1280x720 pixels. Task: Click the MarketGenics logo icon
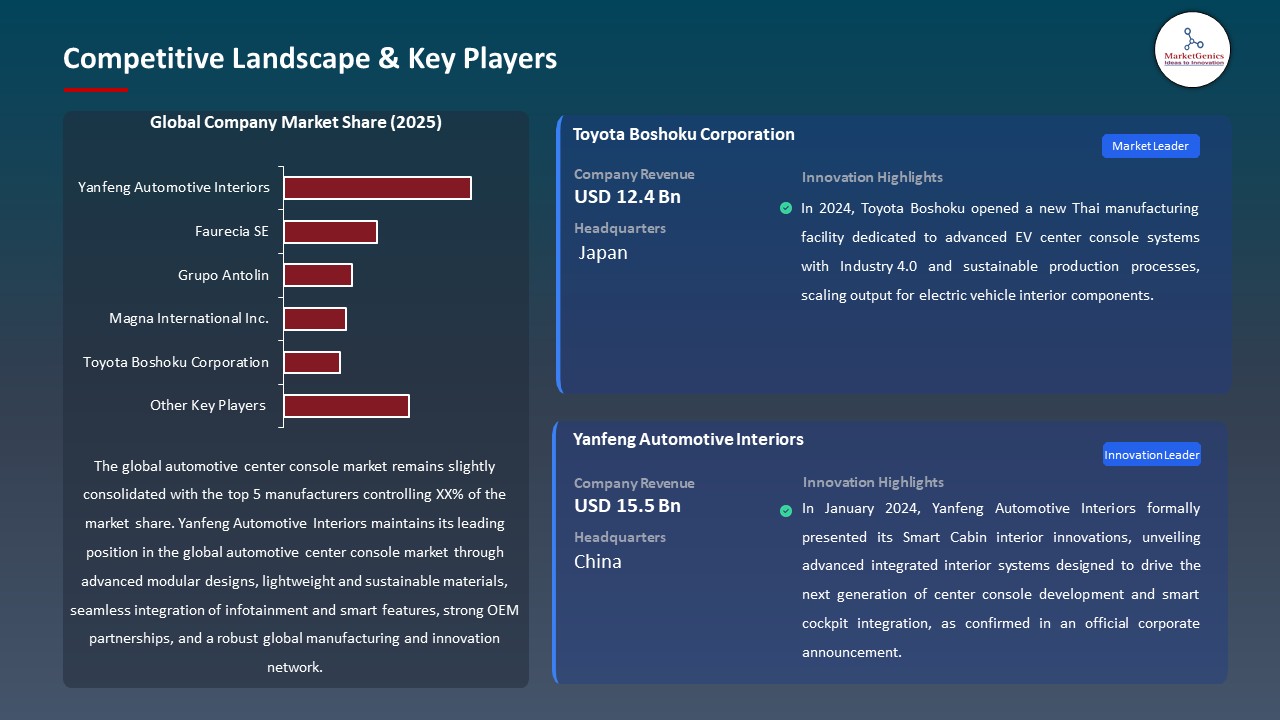(1192, 49)
